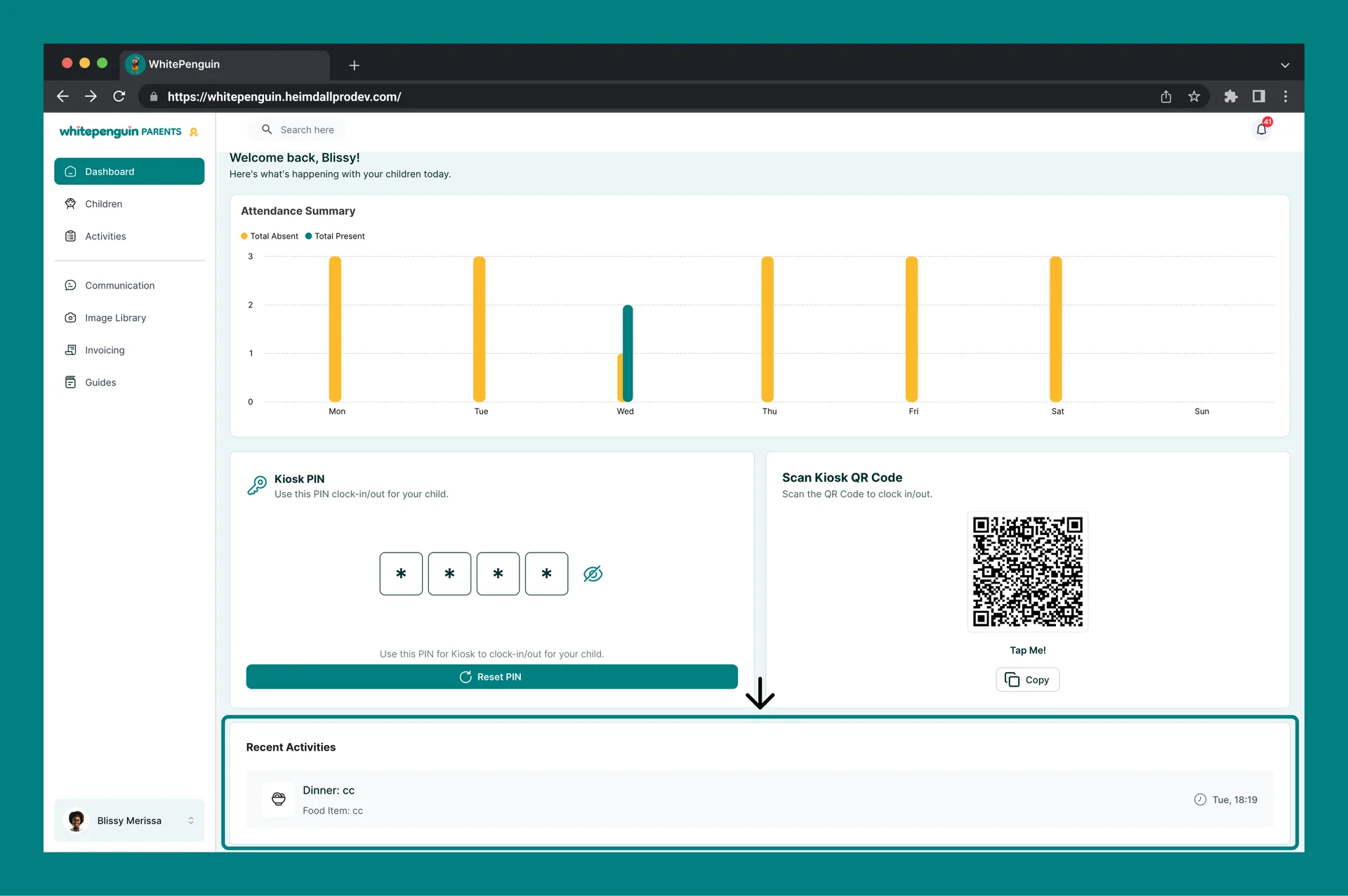Viewport: 1348px width, 896px height.
Task: Bookmark the page with the star icon
Action: pyautogui.click(x=1194, y=96)
